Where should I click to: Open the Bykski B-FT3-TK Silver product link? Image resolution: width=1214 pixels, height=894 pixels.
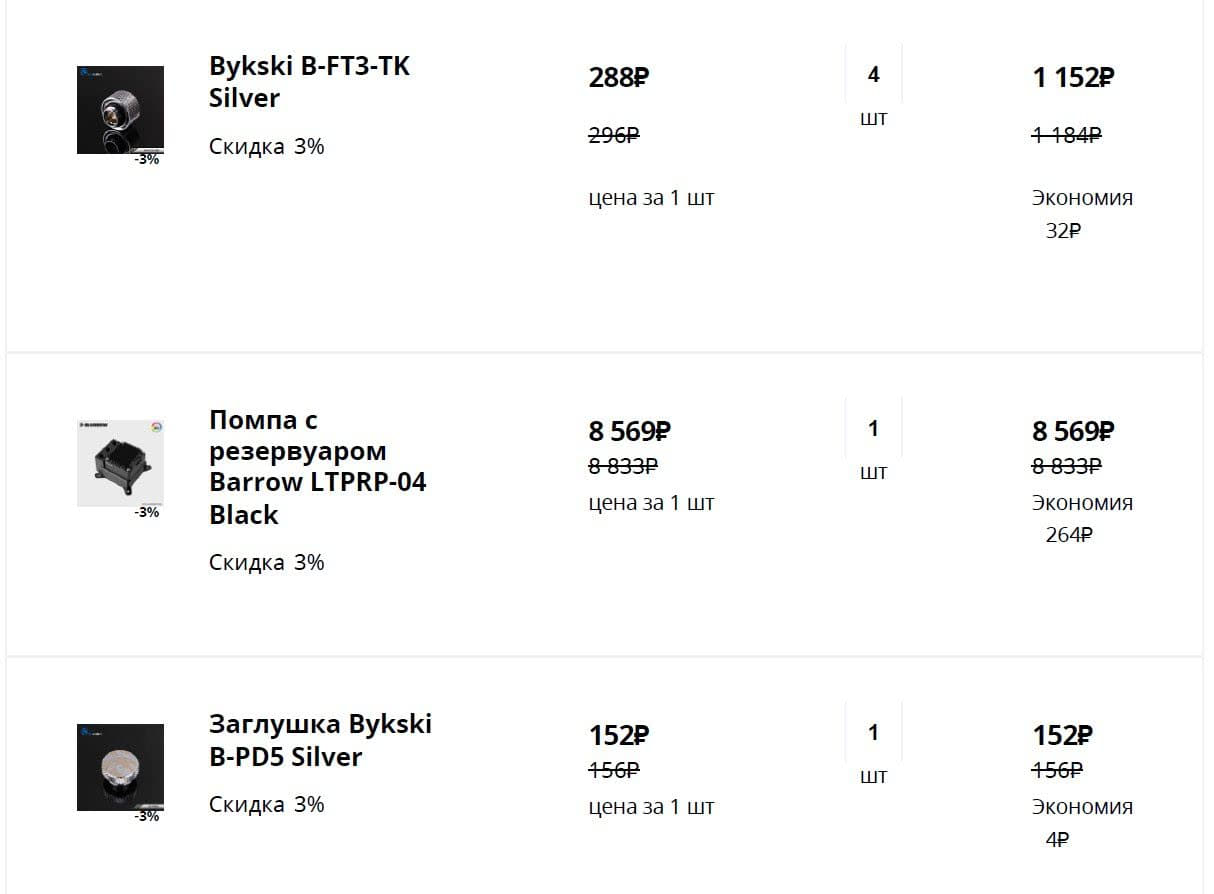coord(309,82)
